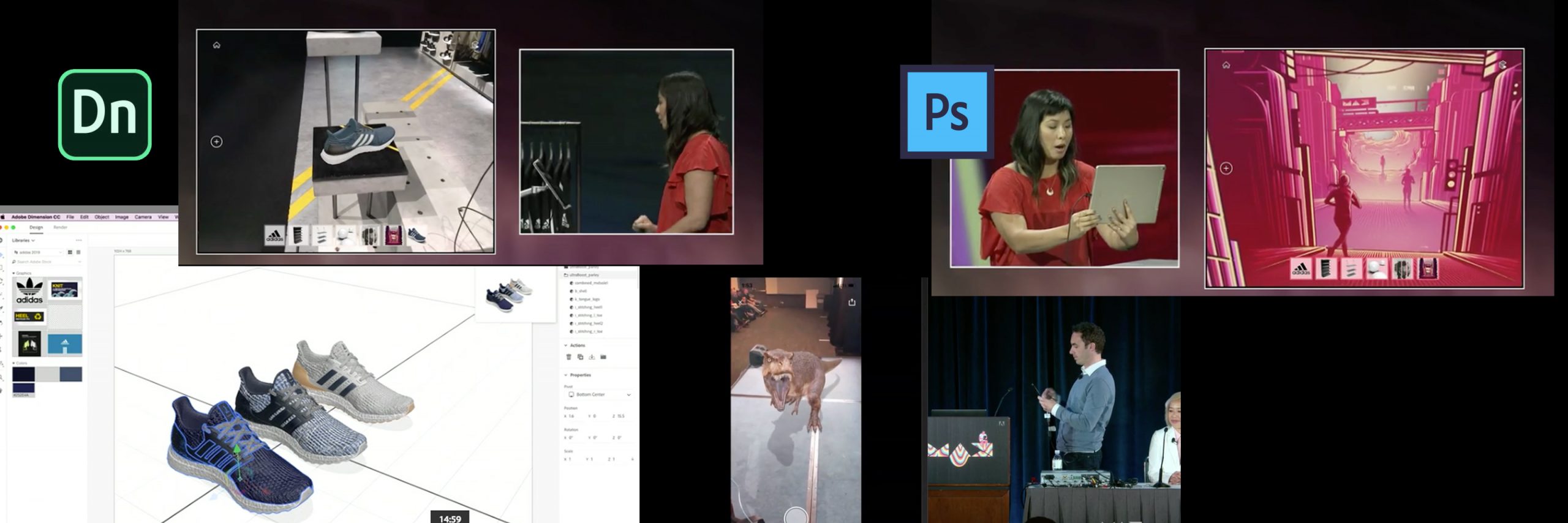Select adidas logo asset in shoe AR tray
This screenshot has width=1568, height=523.
274,236
